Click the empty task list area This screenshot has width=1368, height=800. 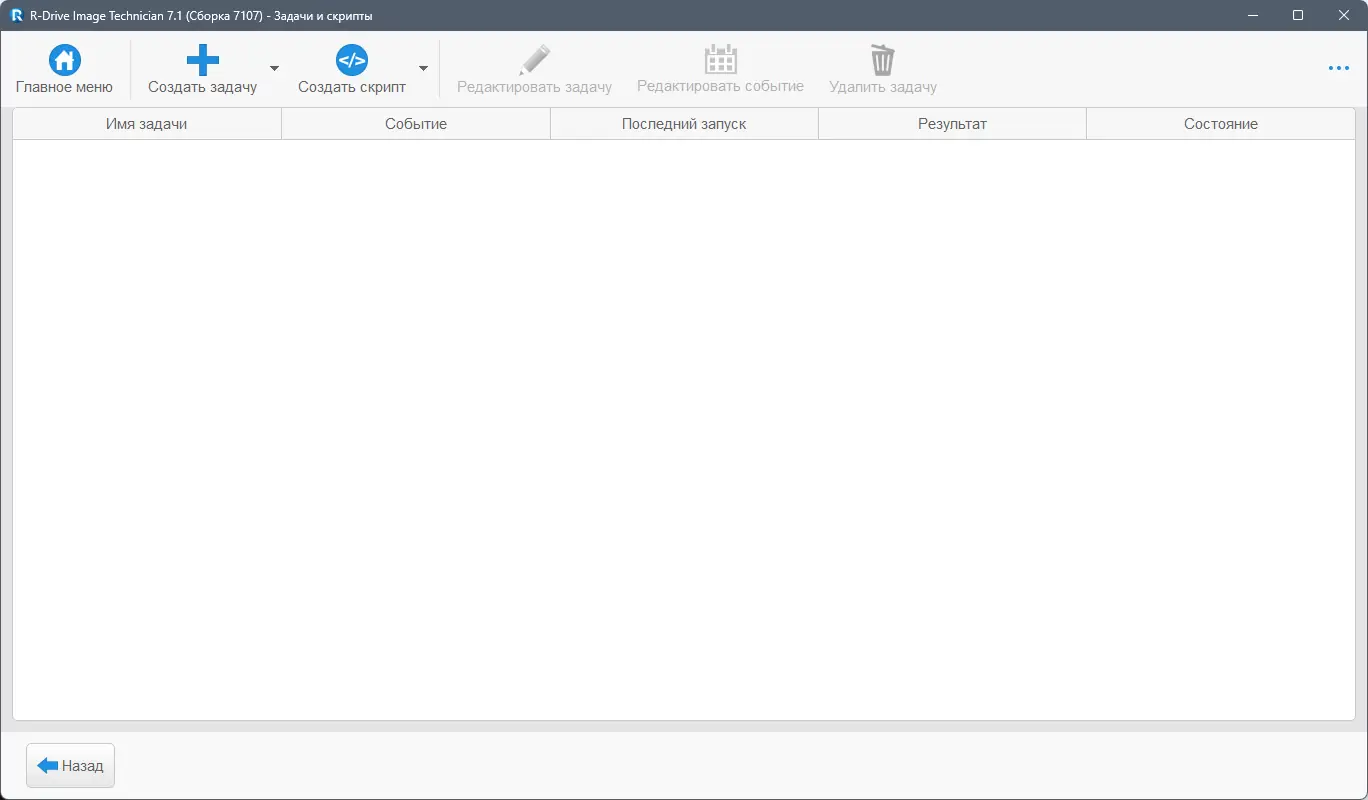pyautogui.click(x=684, y=420)
